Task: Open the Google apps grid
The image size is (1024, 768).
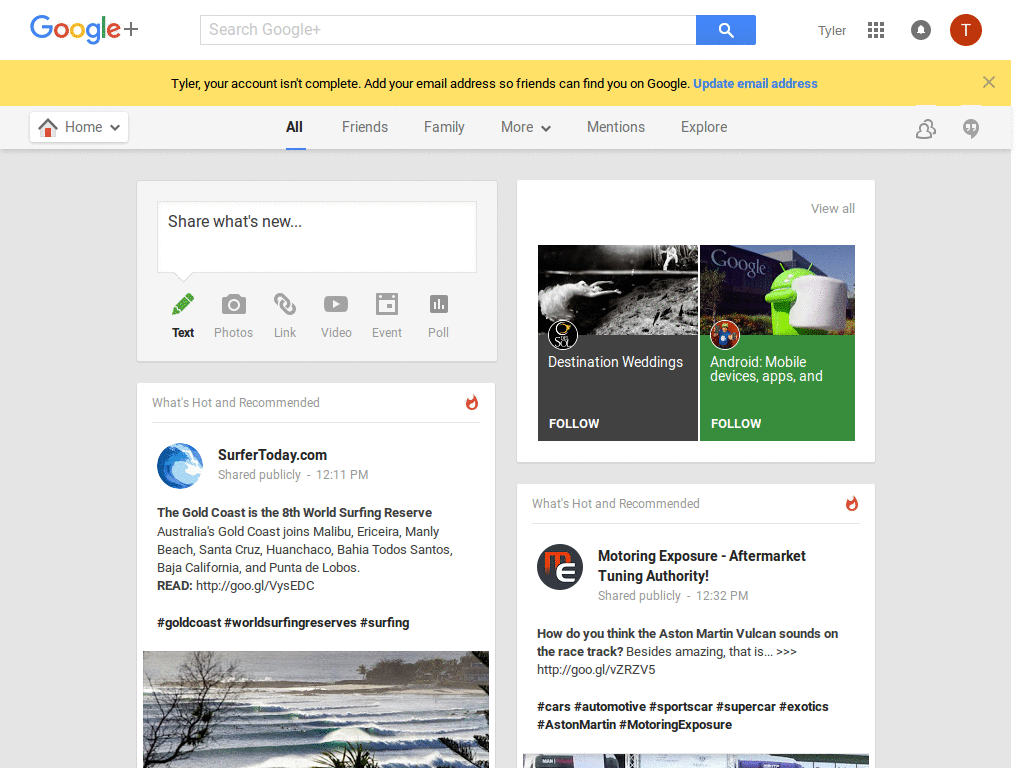Action: [875, 30]
